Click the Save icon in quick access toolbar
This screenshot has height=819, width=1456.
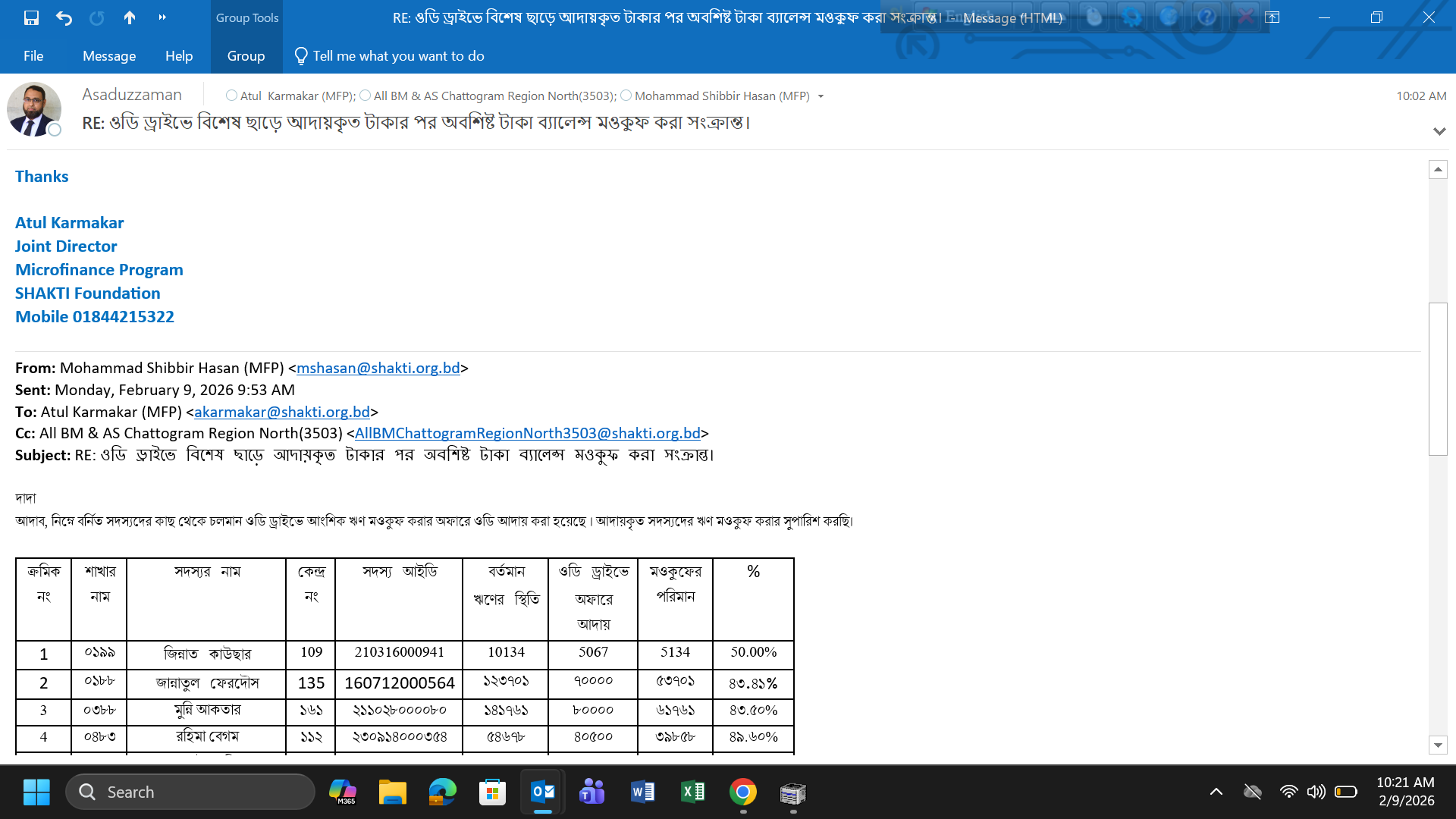[31, 17]
